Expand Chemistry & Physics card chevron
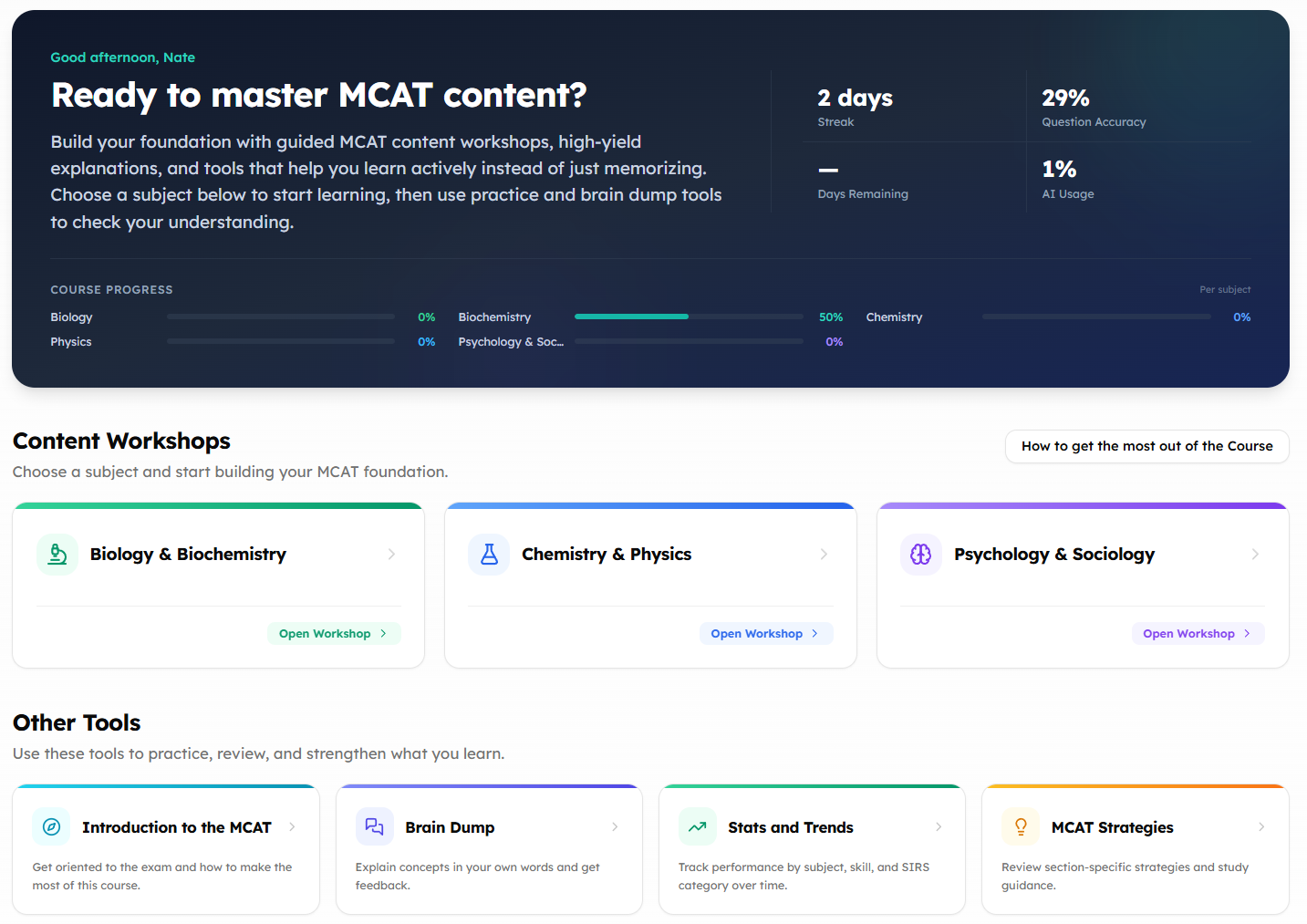The height and width of the screenshot is (924, 1307). click(824, 555)
